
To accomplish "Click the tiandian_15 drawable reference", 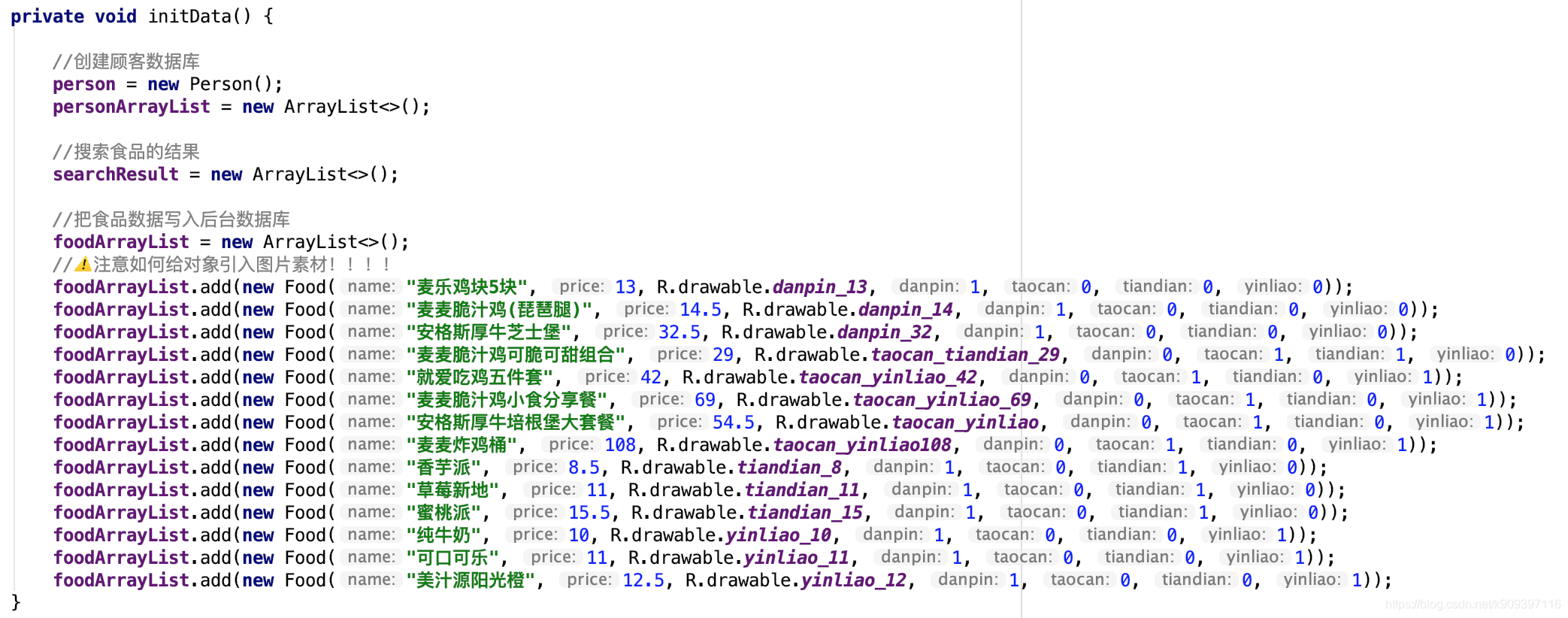I will pyautogui.click(x=805, y=513).
